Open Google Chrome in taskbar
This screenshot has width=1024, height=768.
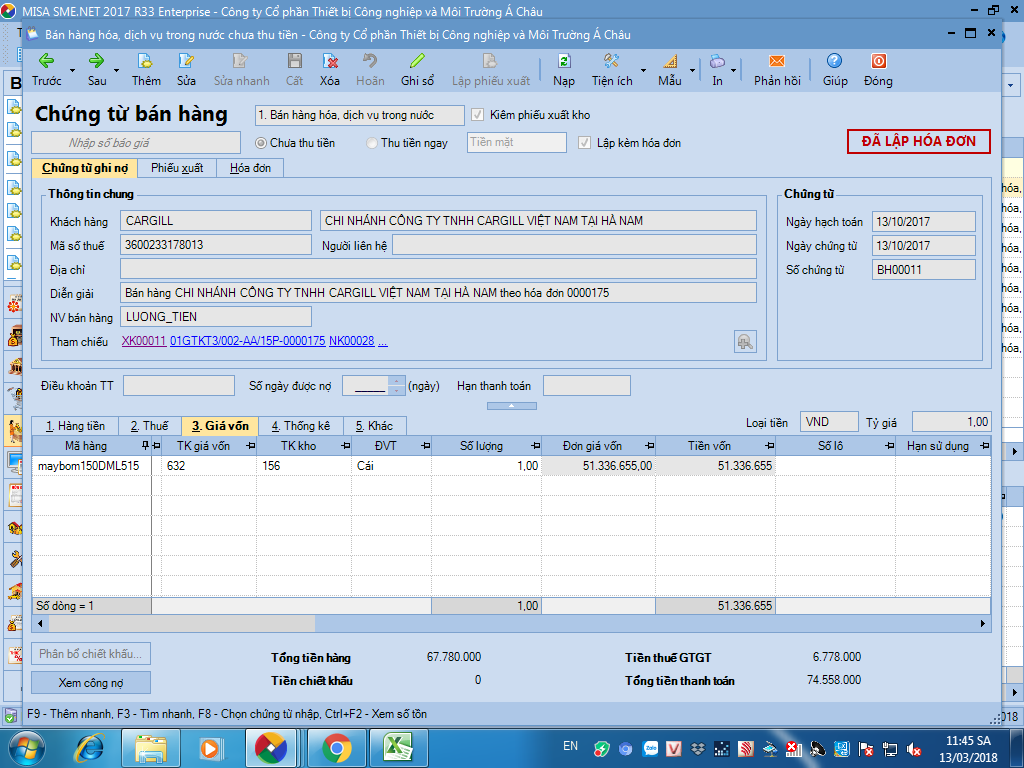(336, 748)
